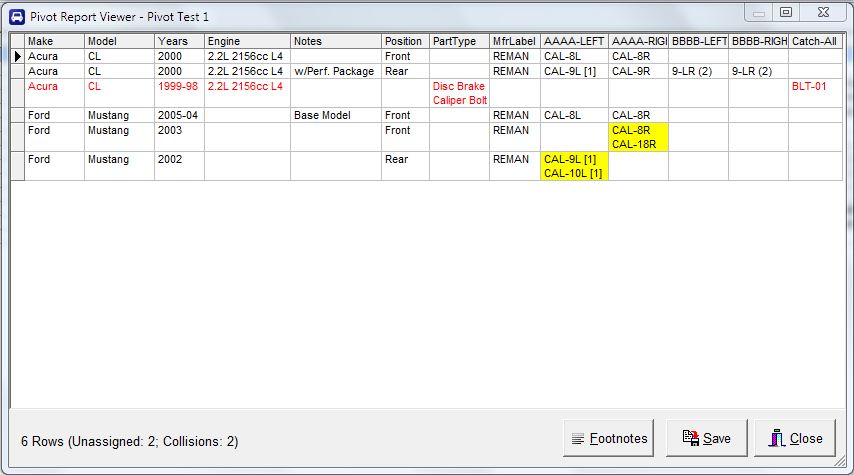Select the Catch-All column header
Viewport: 854px width, 475px height.
click(x=814, y=41)
